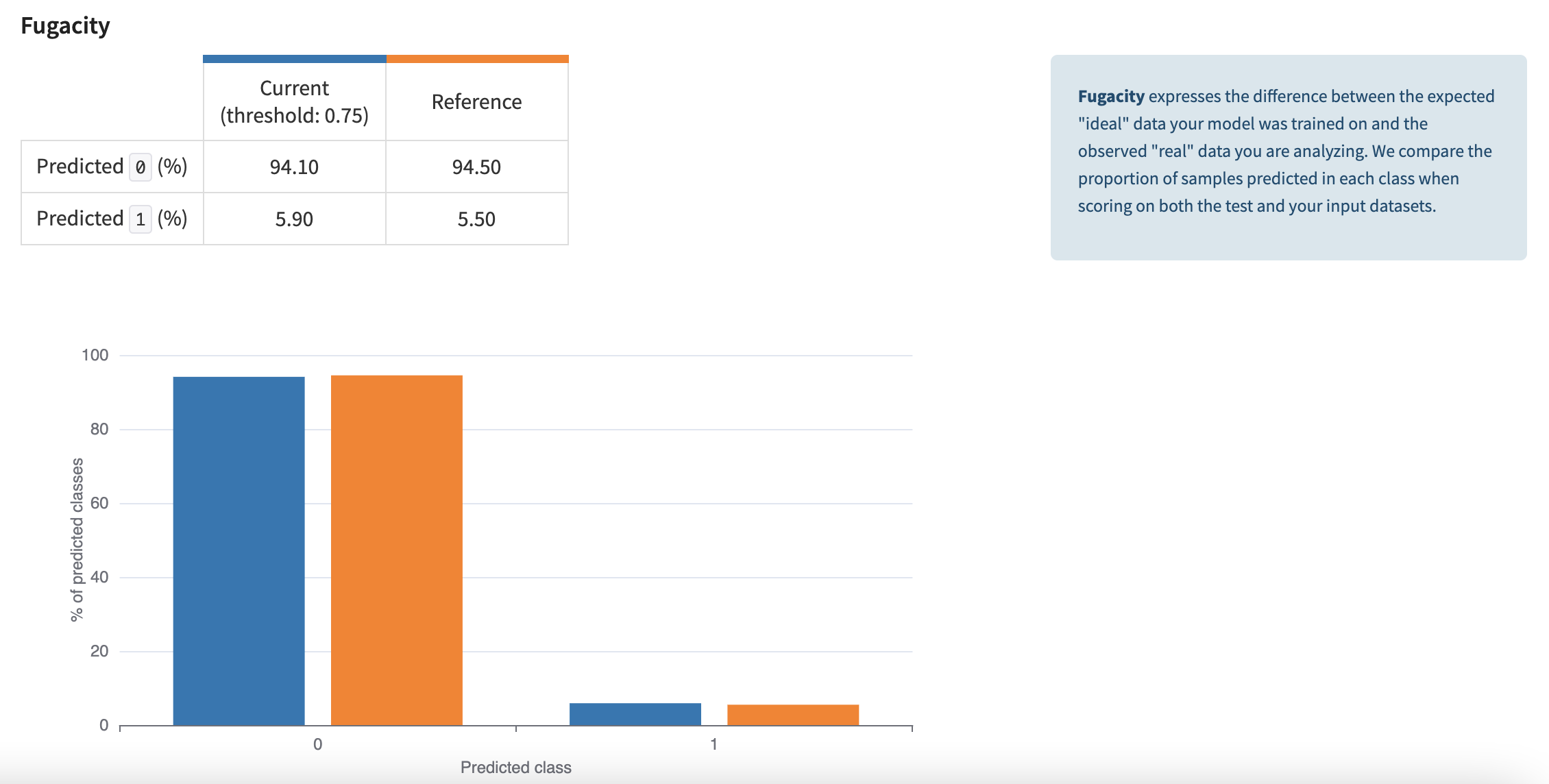This screenshot has width=1549, height=784.
Task: Click the orange bar for class 0
Action: click(396, 550)
